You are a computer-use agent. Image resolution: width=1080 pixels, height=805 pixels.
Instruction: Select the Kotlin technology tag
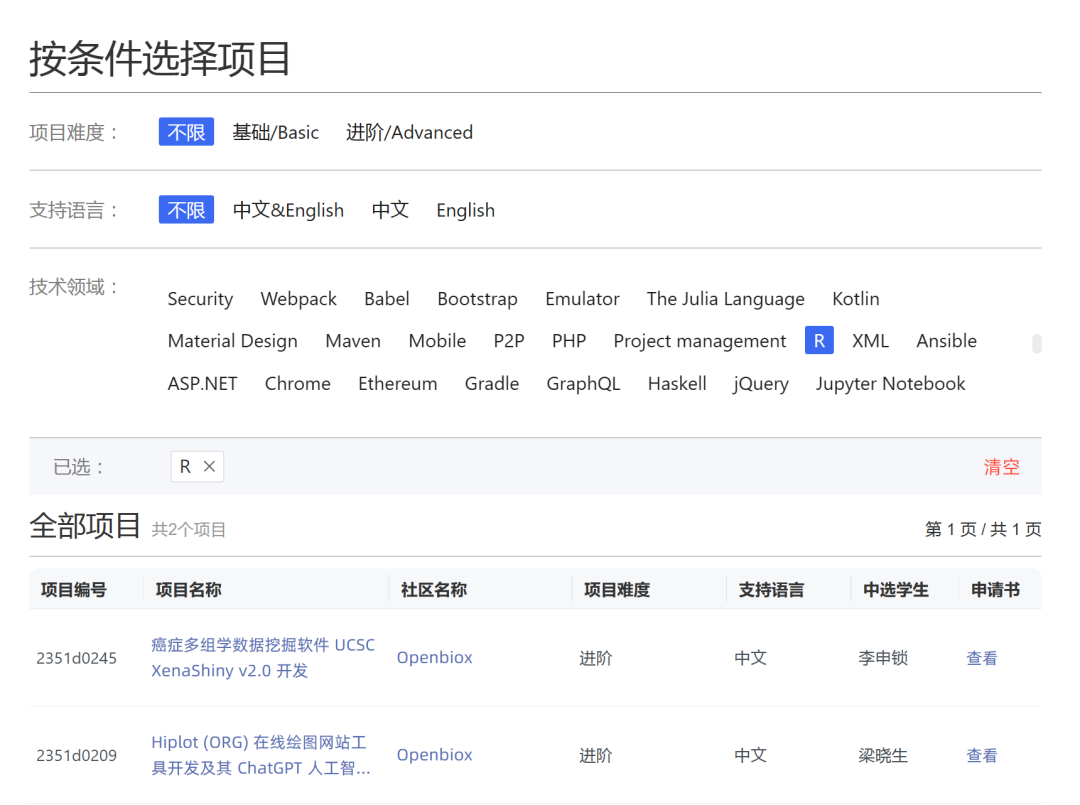[855, 298]
